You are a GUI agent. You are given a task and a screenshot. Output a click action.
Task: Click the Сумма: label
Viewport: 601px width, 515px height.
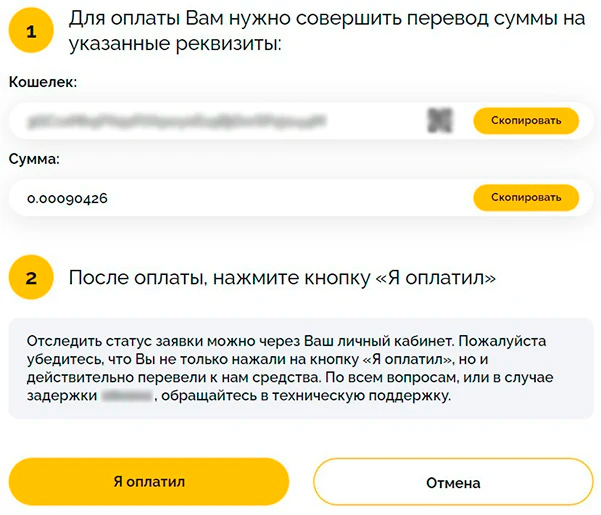tap(35, 159)
